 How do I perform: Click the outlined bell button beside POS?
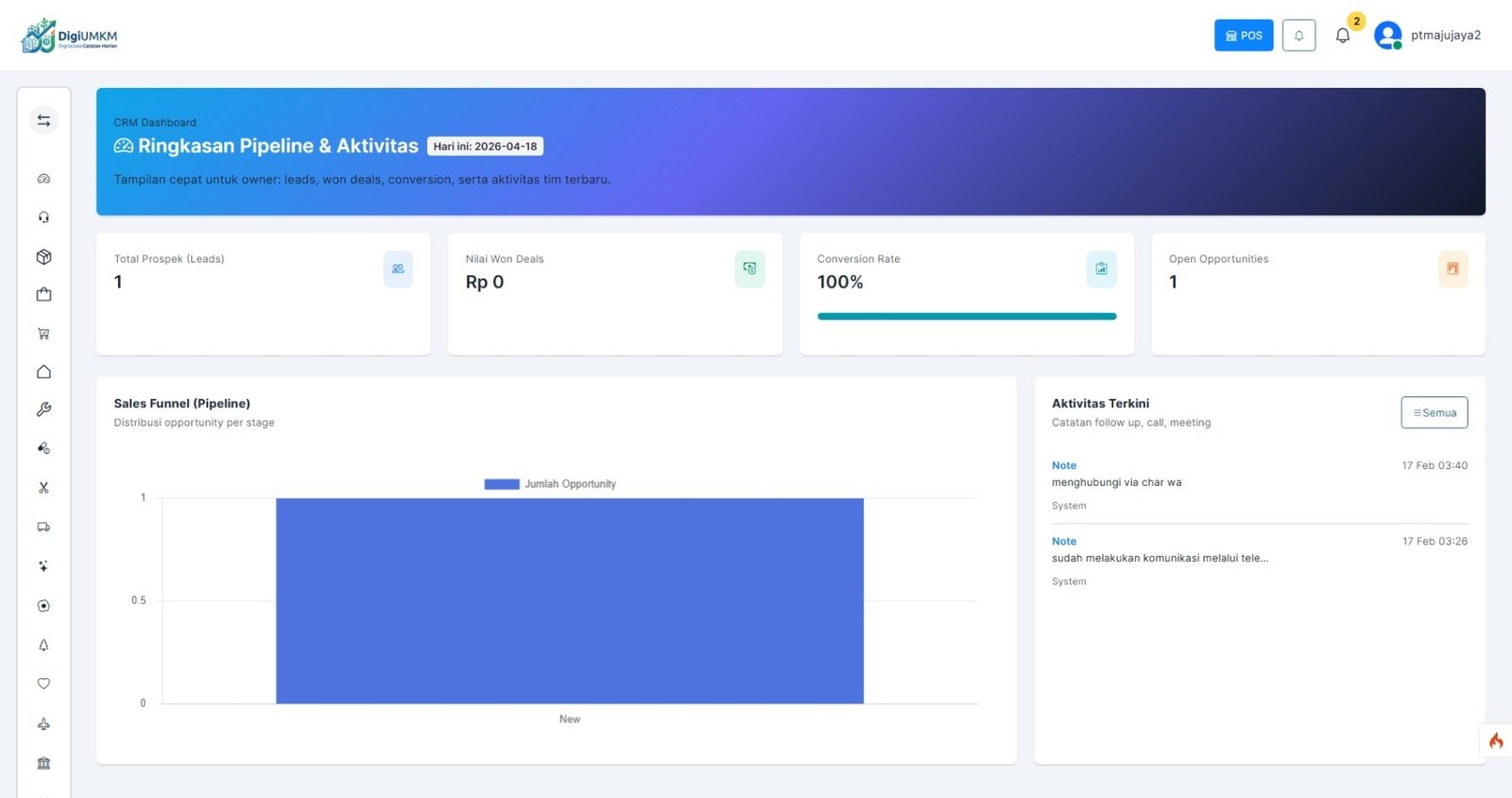pyautogui.click(x=1298, y=35)
